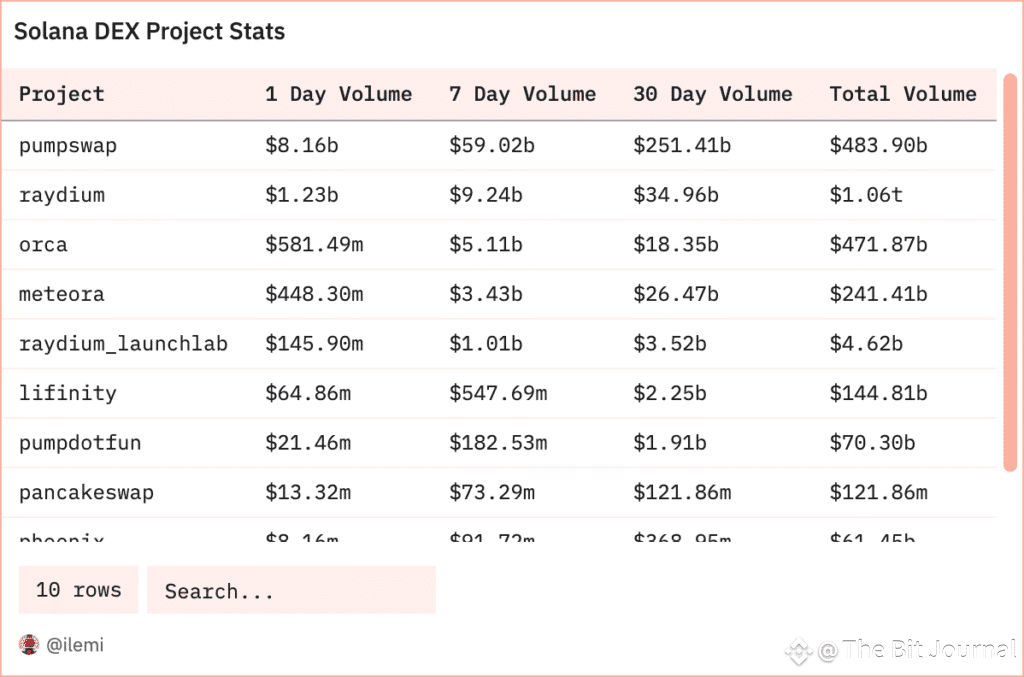The width and height of the screenshot is (1024, 677).
Task: Sort by Total Volume column header
Action: tap(903, 94)
